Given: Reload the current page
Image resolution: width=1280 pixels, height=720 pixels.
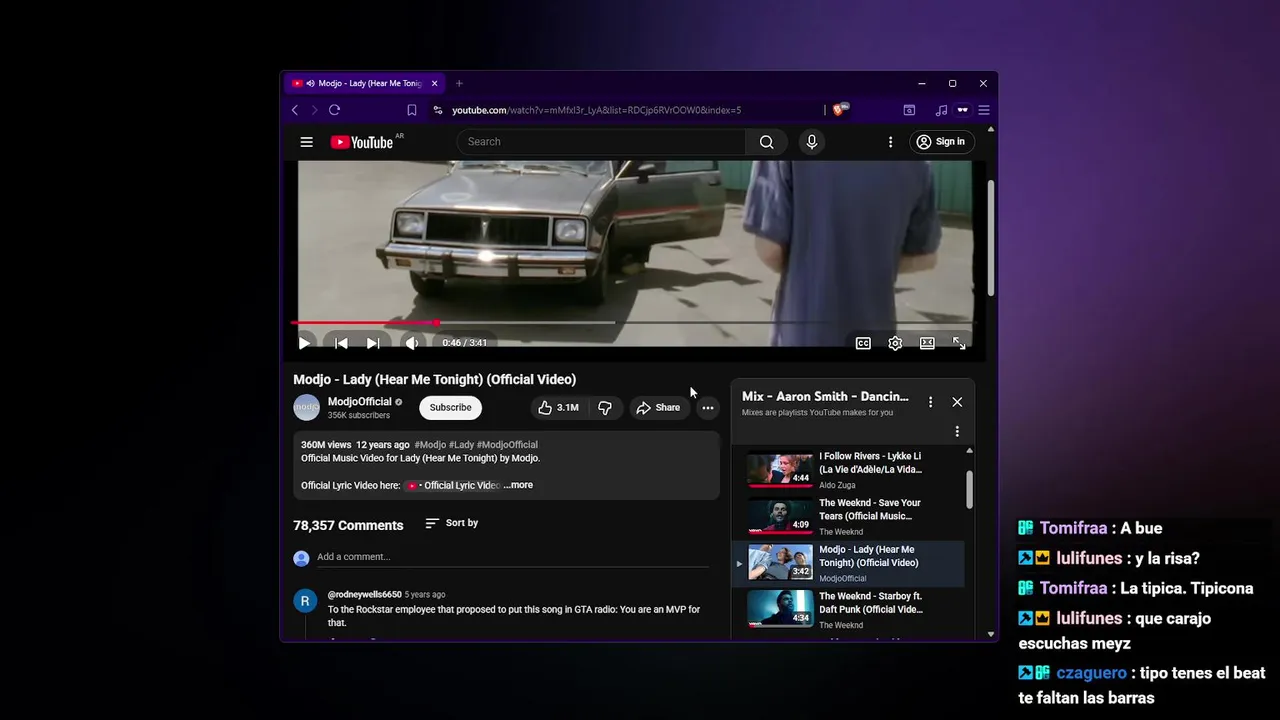Looking at the screenshot, I should point(334,110).
